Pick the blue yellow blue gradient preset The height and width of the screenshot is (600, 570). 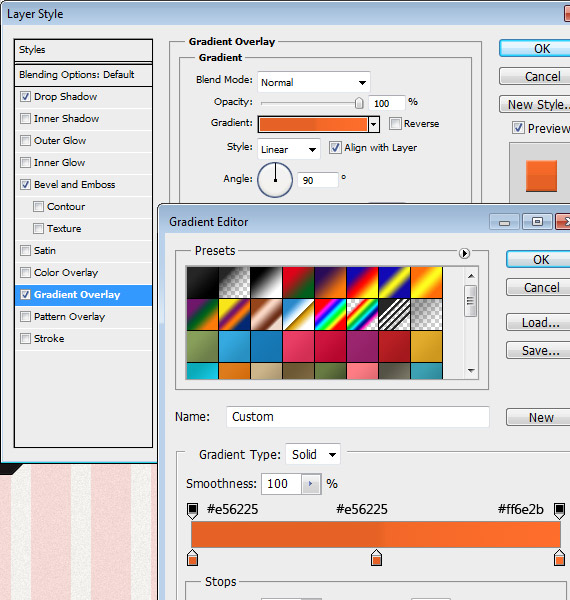click(x=394, y=282)
